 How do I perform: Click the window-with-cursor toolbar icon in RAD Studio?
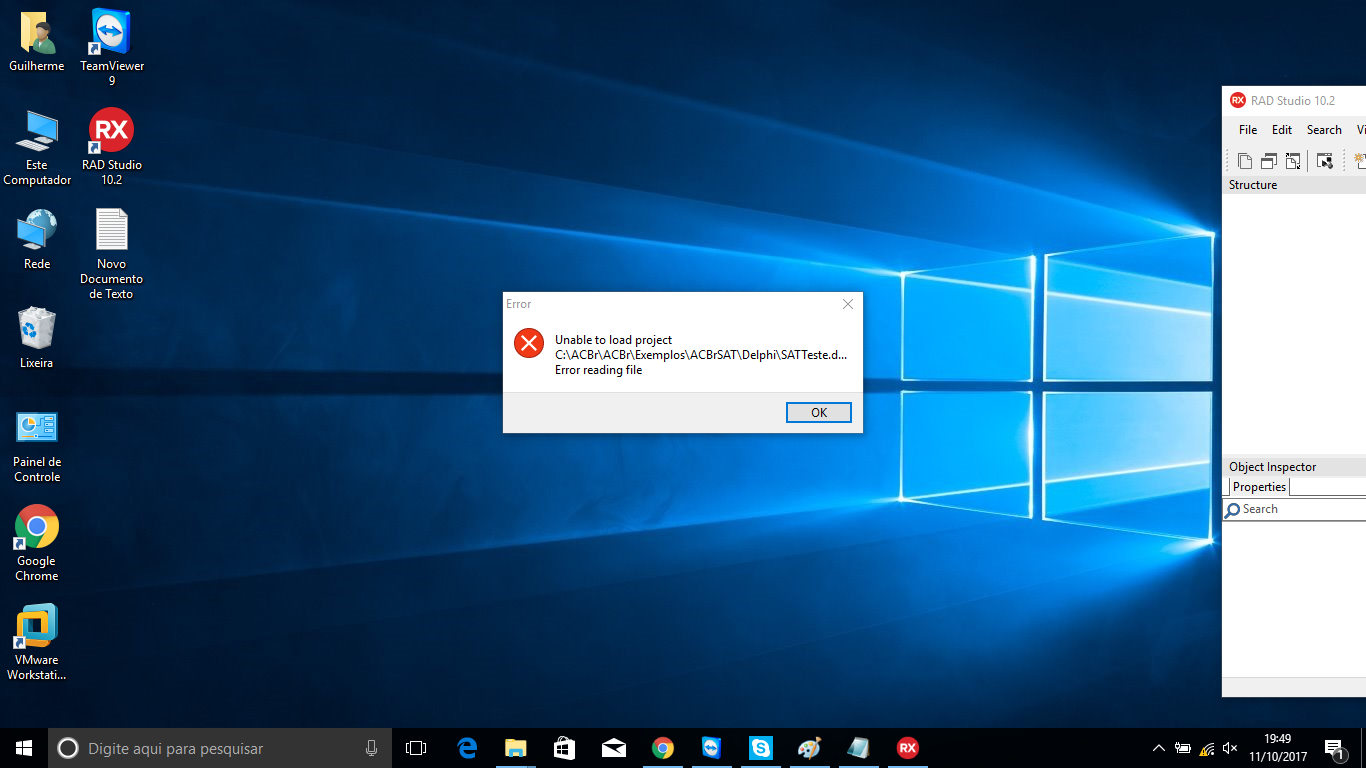click(x=1325, y=161)
